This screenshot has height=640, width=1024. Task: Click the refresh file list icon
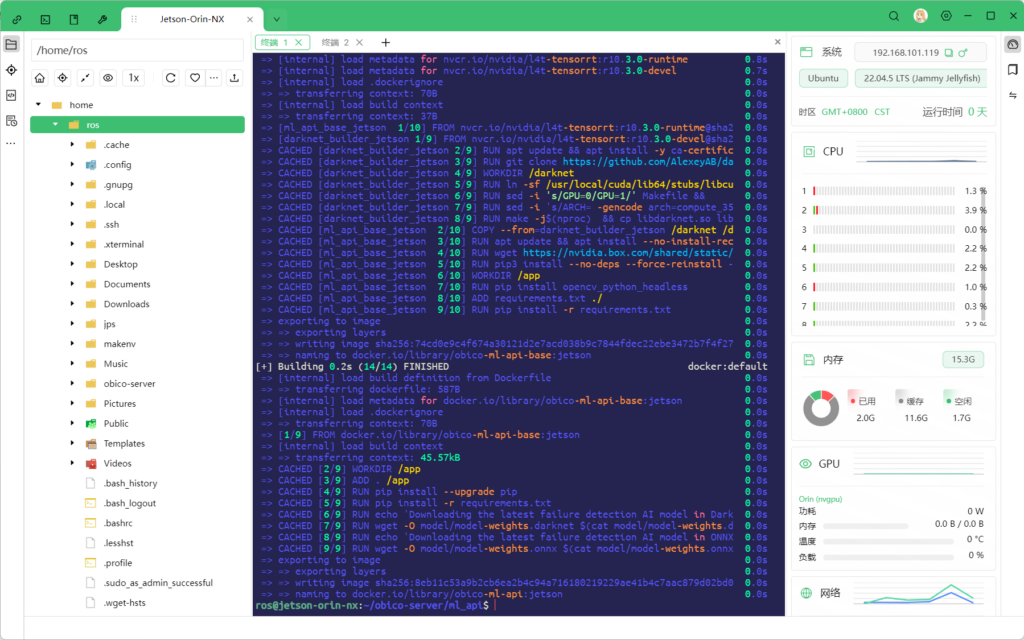pyautogui.click(x=170, y=78)
